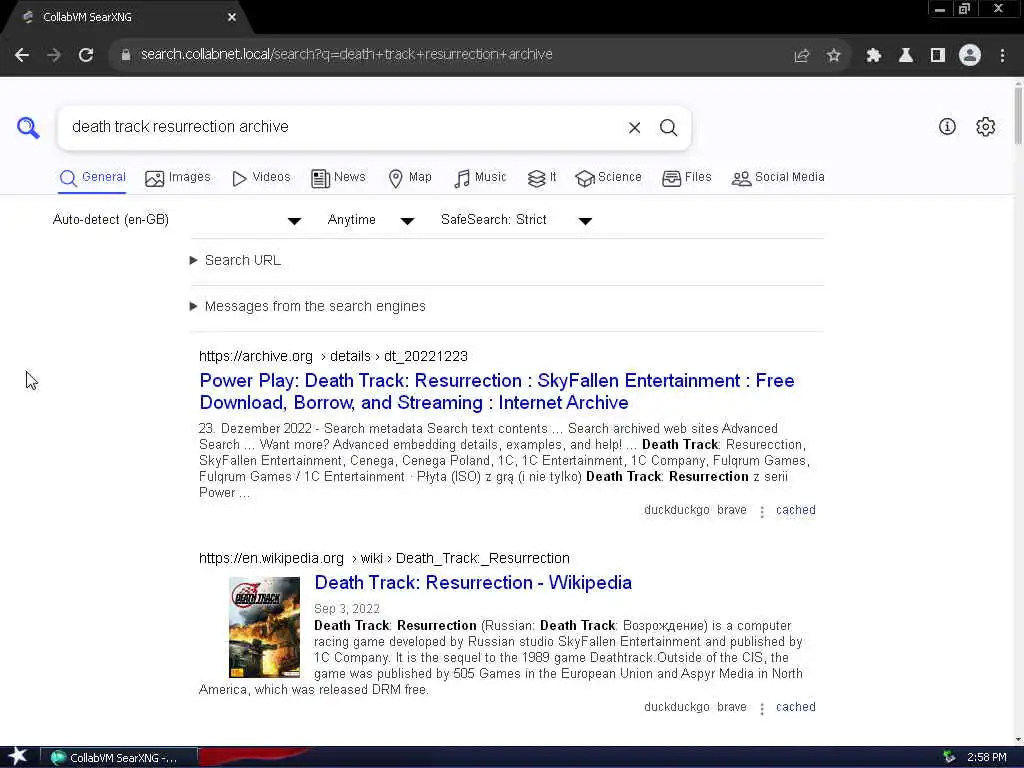This screenshot has width=1024, height=768.
Task: Click the SearXNG magnifier logo
Action: pos(28,127)
